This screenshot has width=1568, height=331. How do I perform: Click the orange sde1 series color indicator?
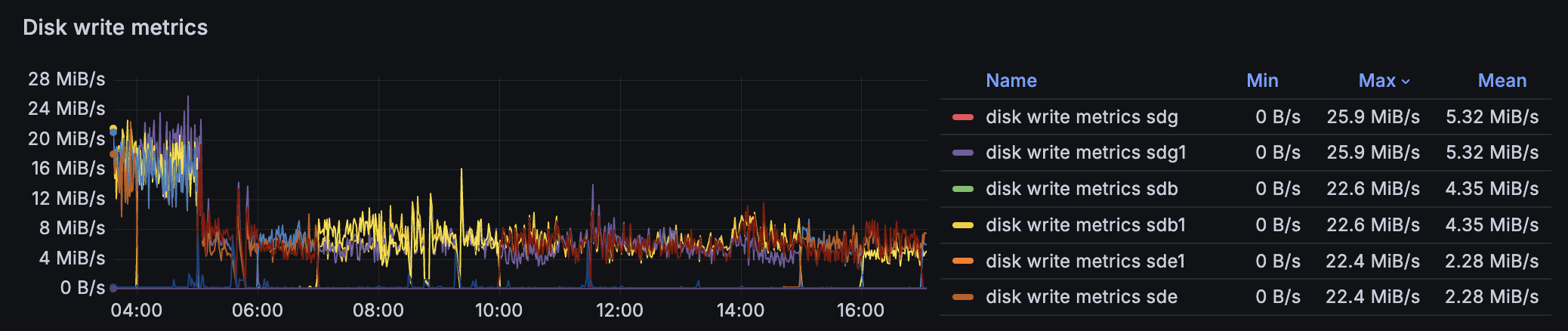(x=962, y=261)
